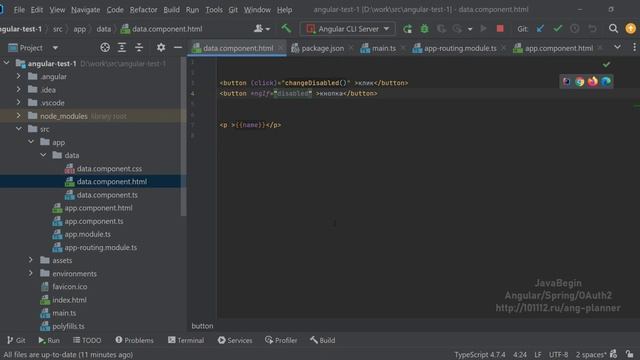640x360 pixels.
Task: Rerun Angular CLI Server green icon
Action: tap(407, 29)
